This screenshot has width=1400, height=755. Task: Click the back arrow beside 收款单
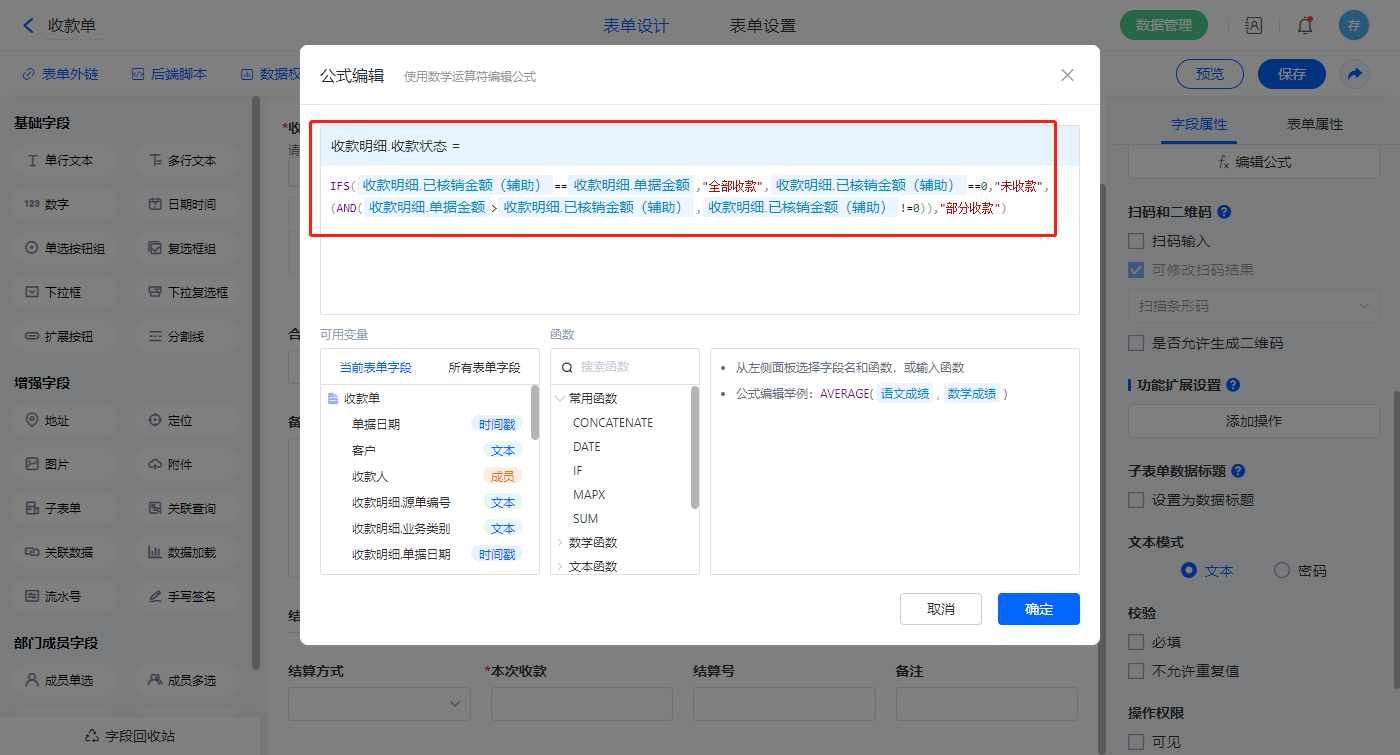click(28, 26)
